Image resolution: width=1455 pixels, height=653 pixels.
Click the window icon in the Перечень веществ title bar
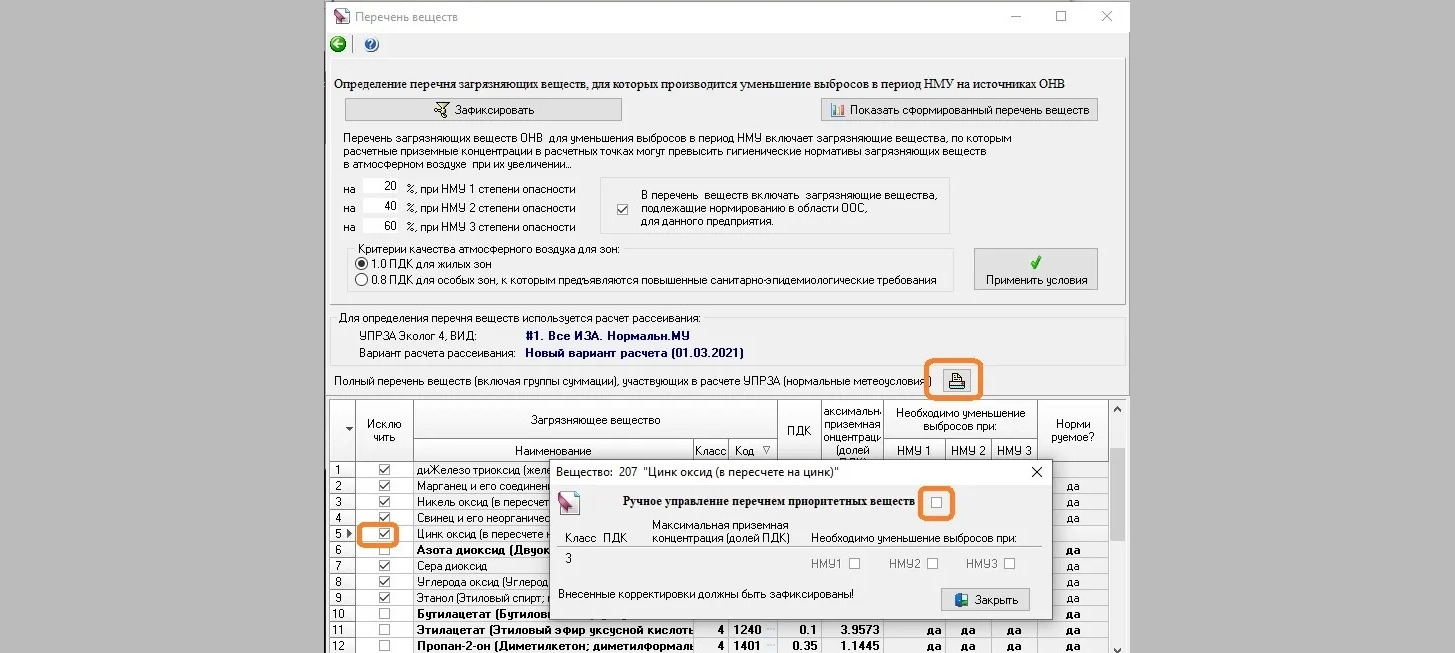point(342,16)
